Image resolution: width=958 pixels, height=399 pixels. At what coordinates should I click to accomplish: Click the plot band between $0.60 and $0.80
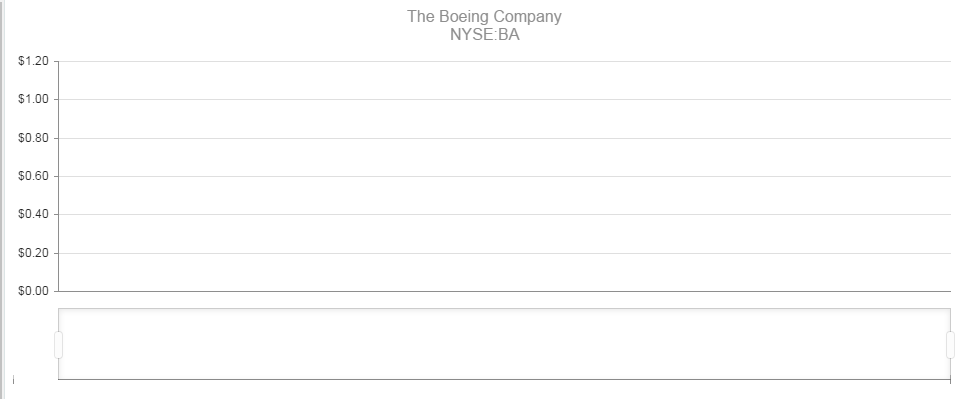click(x=504, y=157)
